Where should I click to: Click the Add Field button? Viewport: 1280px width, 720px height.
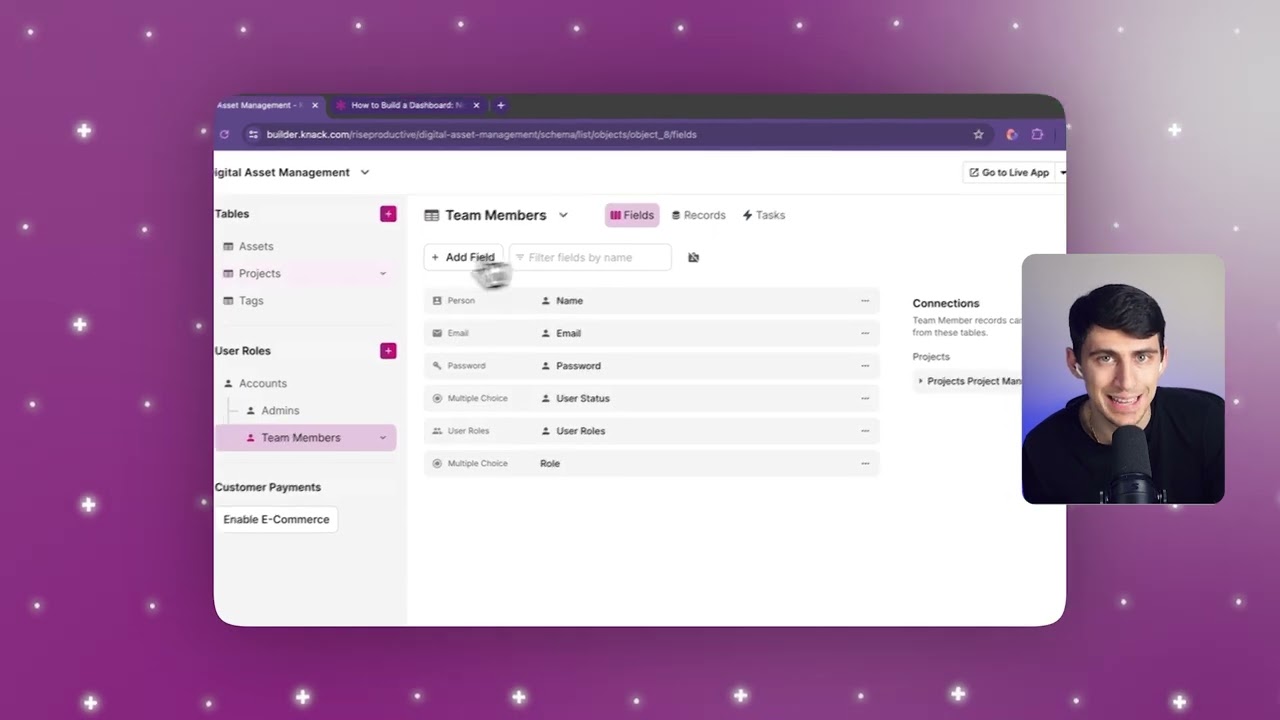[463, 257]
